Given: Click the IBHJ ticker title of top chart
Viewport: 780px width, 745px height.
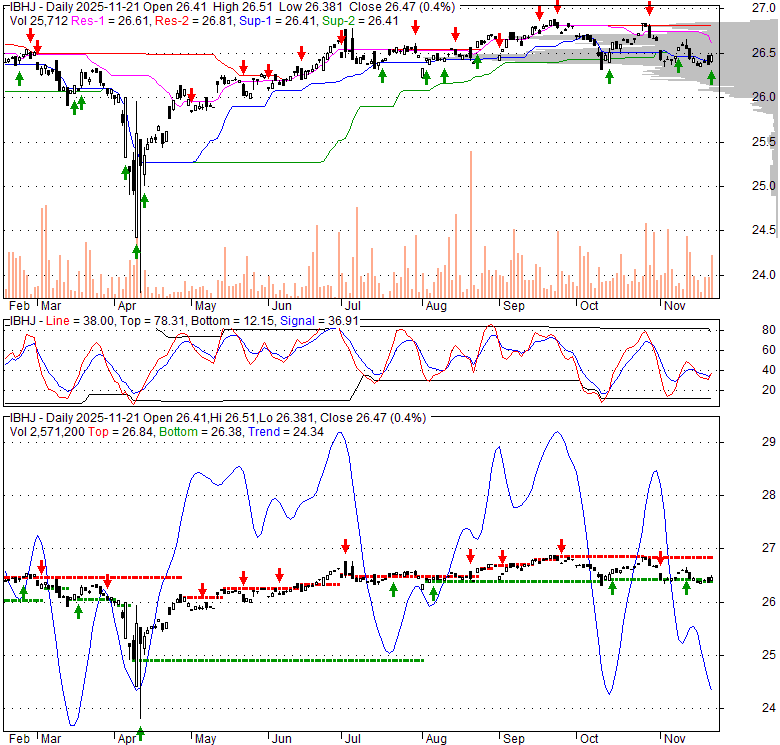Looking at the screenshot, I should [x=22, y=7].
